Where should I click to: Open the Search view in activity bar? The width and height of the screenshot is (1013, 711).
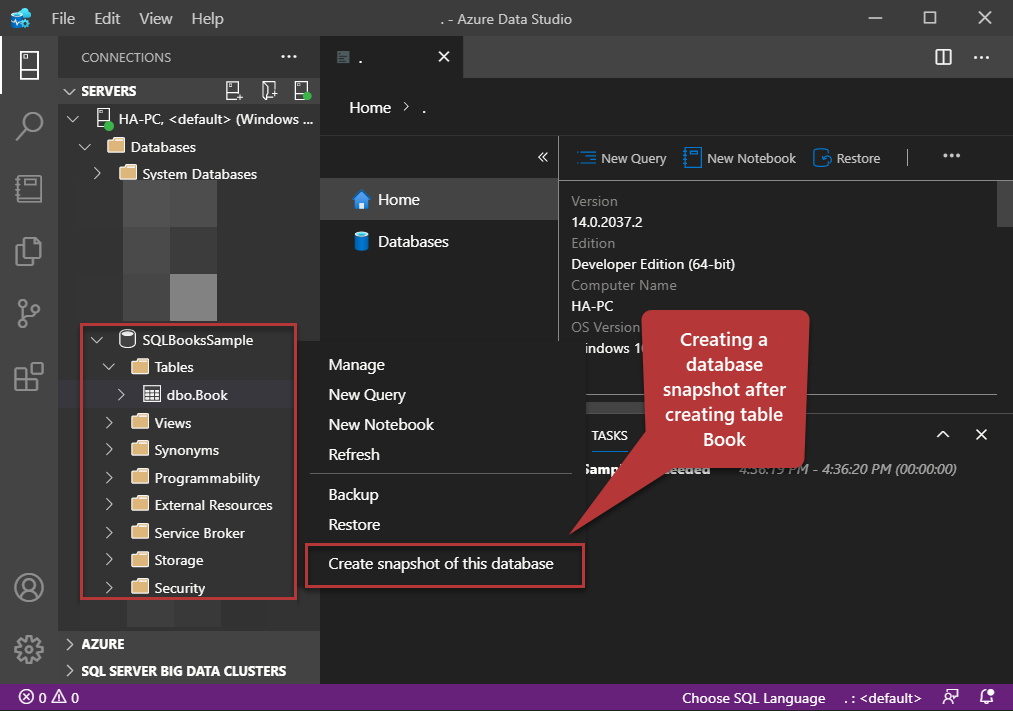click(29, 126)
